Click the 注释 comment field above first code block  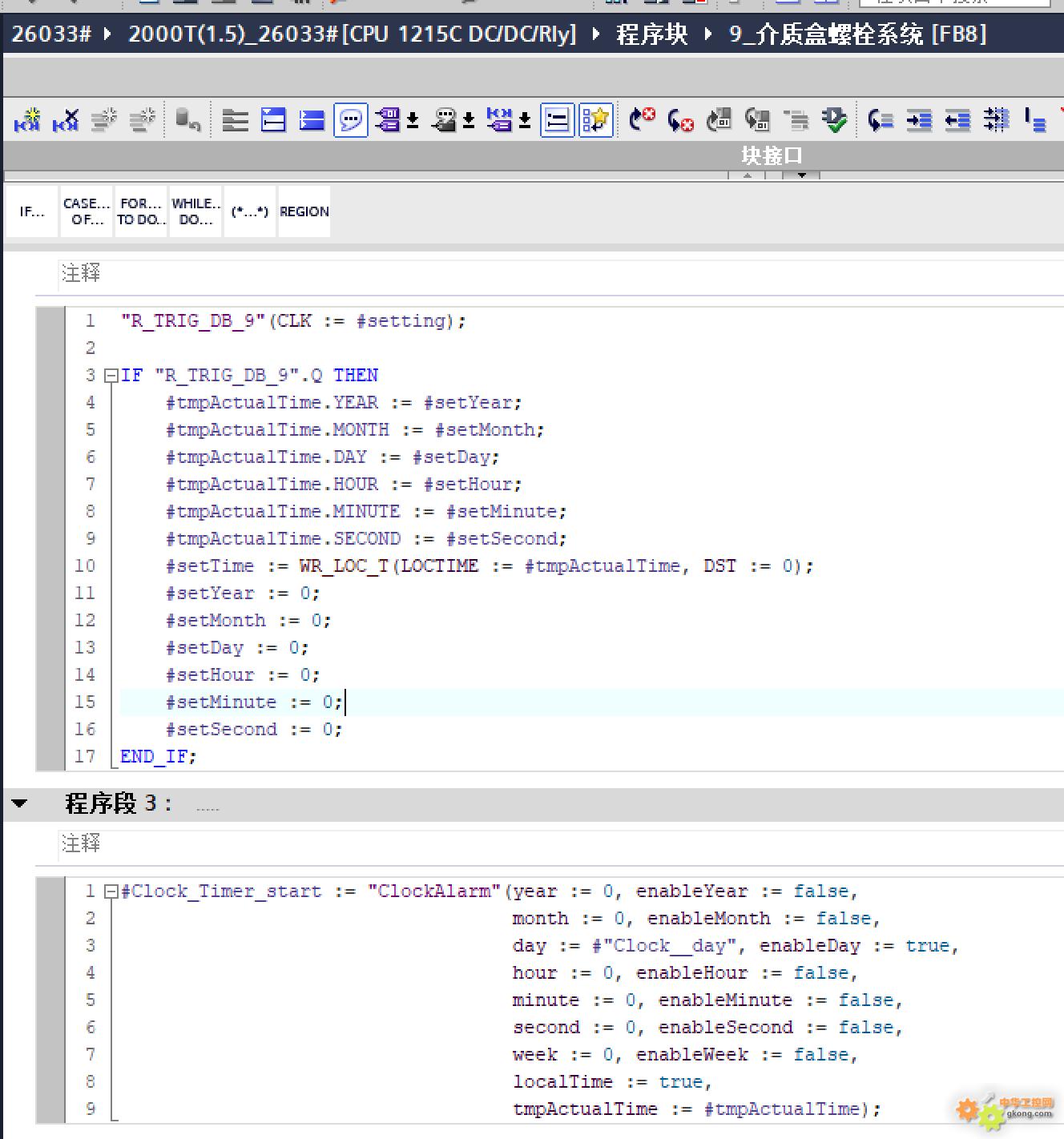tap(81, 273)
